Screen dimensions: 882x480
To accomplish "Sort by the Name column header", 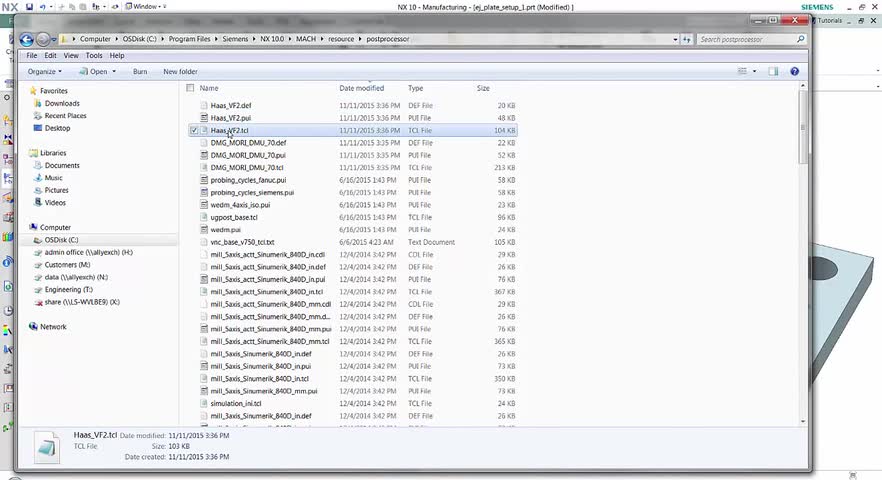I will [209, 88].
